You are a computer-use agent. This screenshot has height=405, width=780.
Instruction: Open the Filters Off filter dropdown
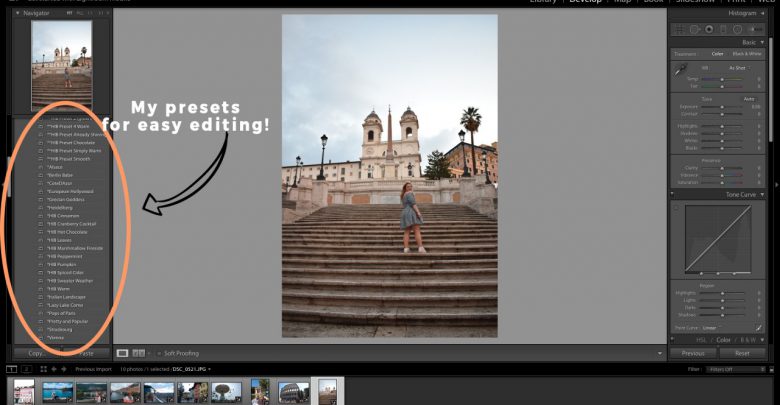click(737, 369)
